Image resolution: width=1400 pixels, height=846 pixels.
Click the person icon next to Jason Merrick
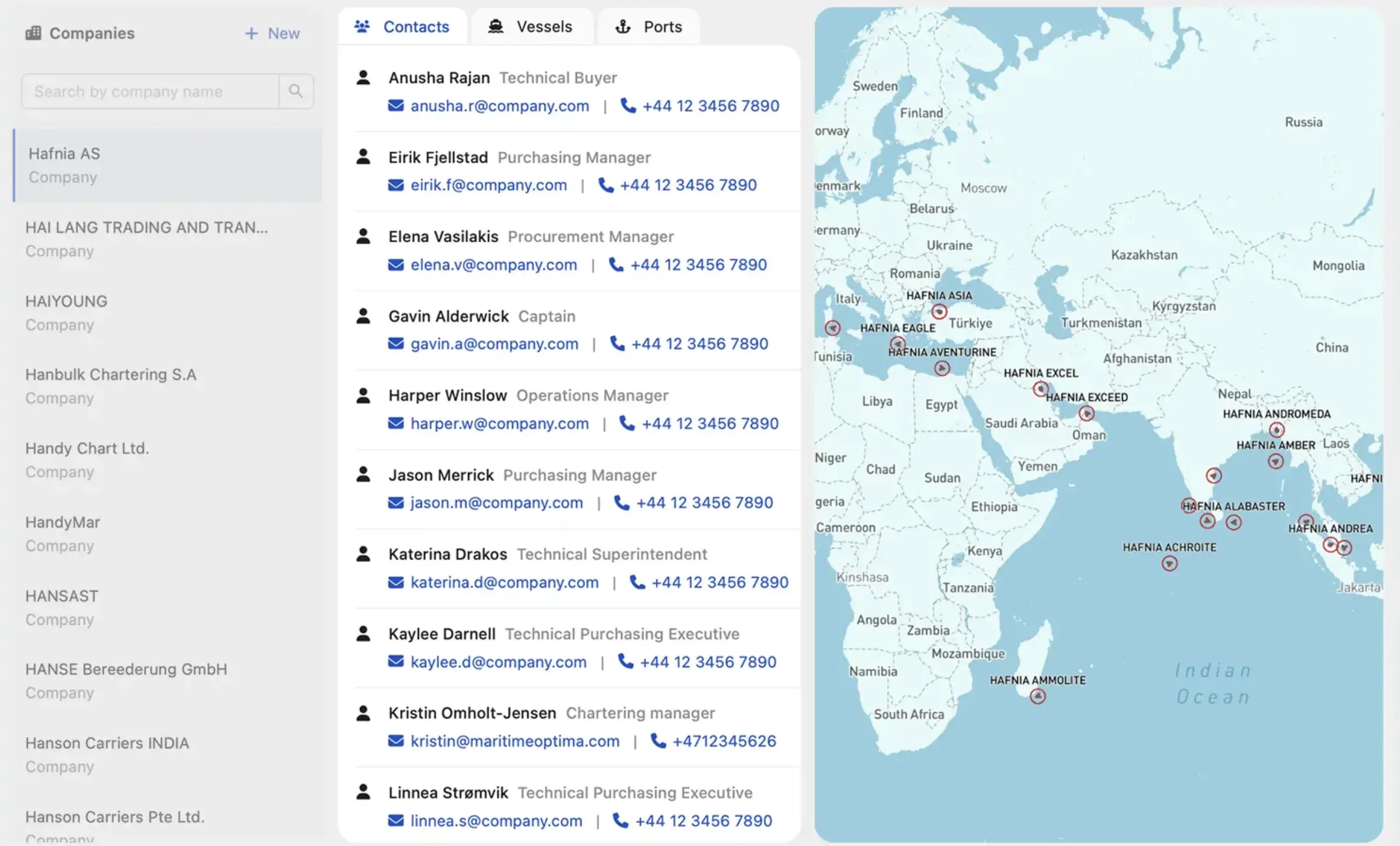coord(363,474)
